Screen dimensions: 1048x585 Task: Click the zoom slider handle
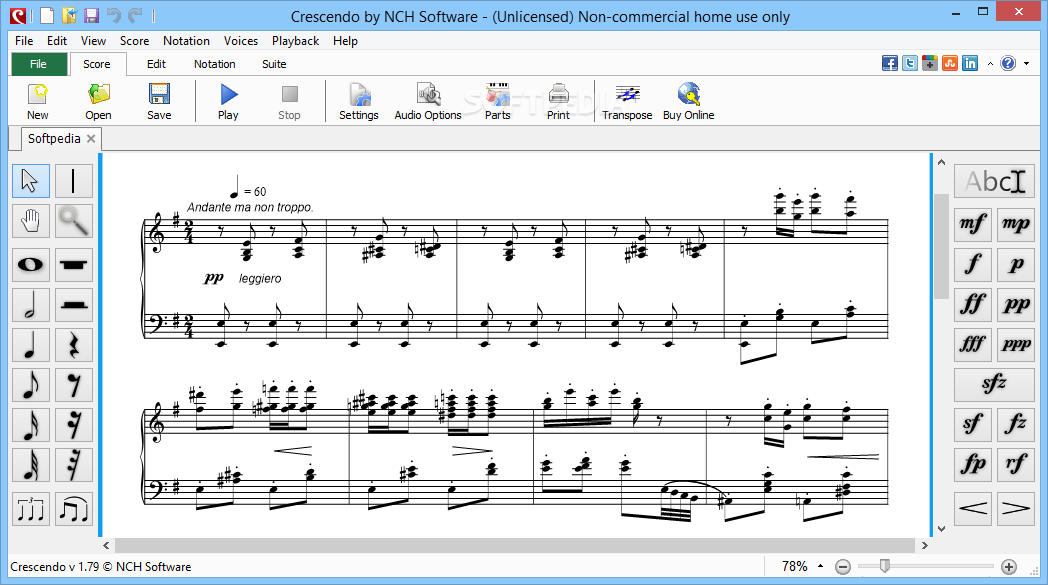pos(885,566)
